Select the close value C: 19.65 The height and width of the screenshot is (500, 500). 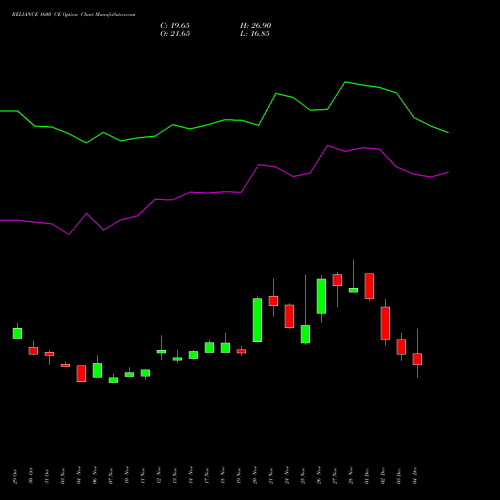[x=175, y=26]
